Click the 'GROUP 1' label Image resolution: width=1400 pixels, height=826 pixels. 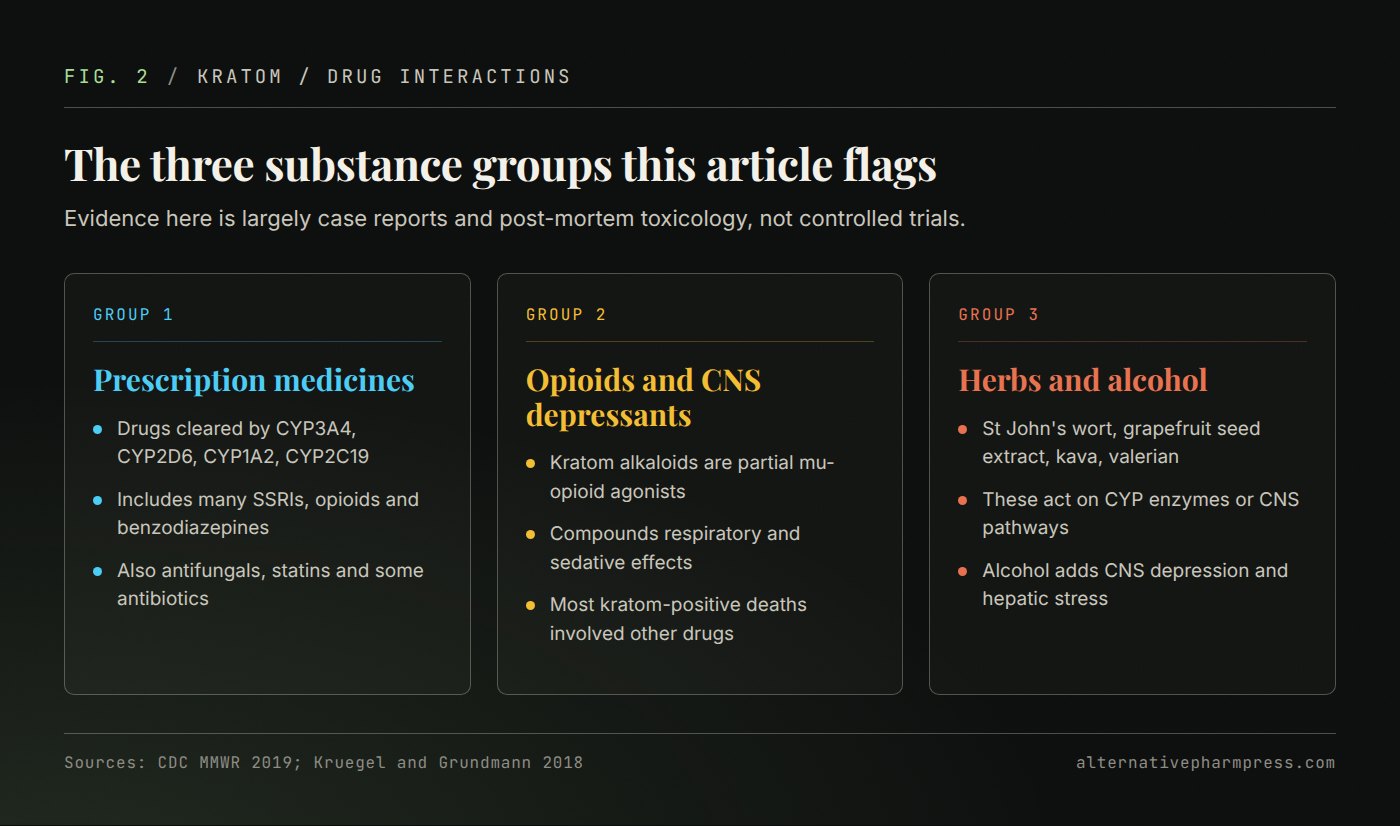click(x=133, y=315)
